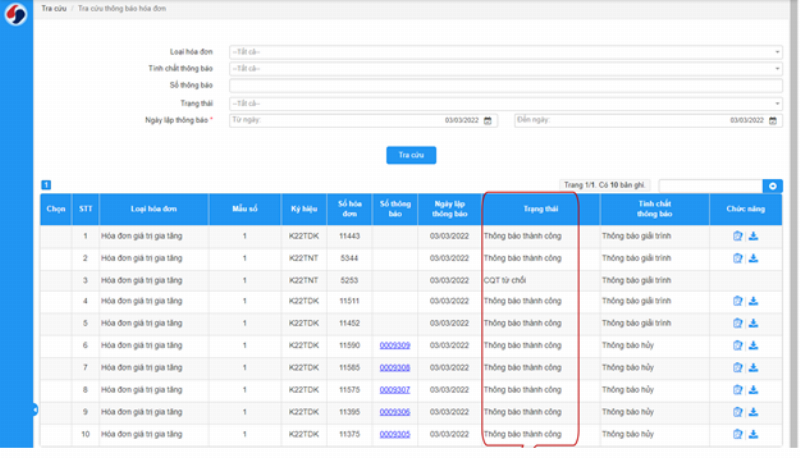Screen dimensions: 800x458
Task: Open the calendar for the Từ ngày field
Action: pos(488,121)
